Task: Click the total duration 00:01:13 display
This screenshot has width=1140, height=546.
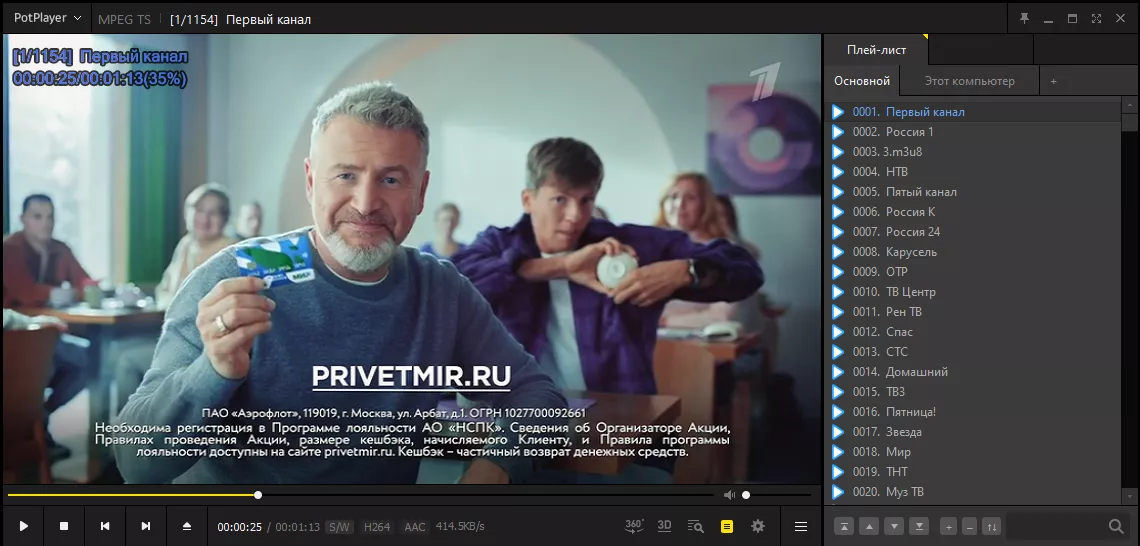Action: [297, 527]
